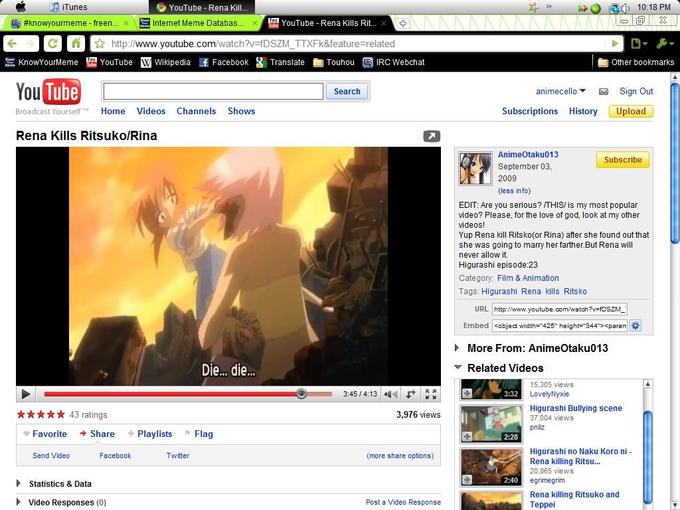Play the video using the play button
The width and height of the screenshot is (680, 510).
click(x=26, y=394)
